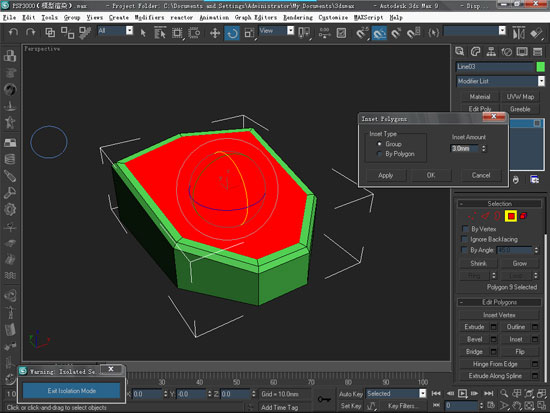The height and width of the screenshot is (413, 550).
Task: Click the Grow selection button
Action: [519, 264]
